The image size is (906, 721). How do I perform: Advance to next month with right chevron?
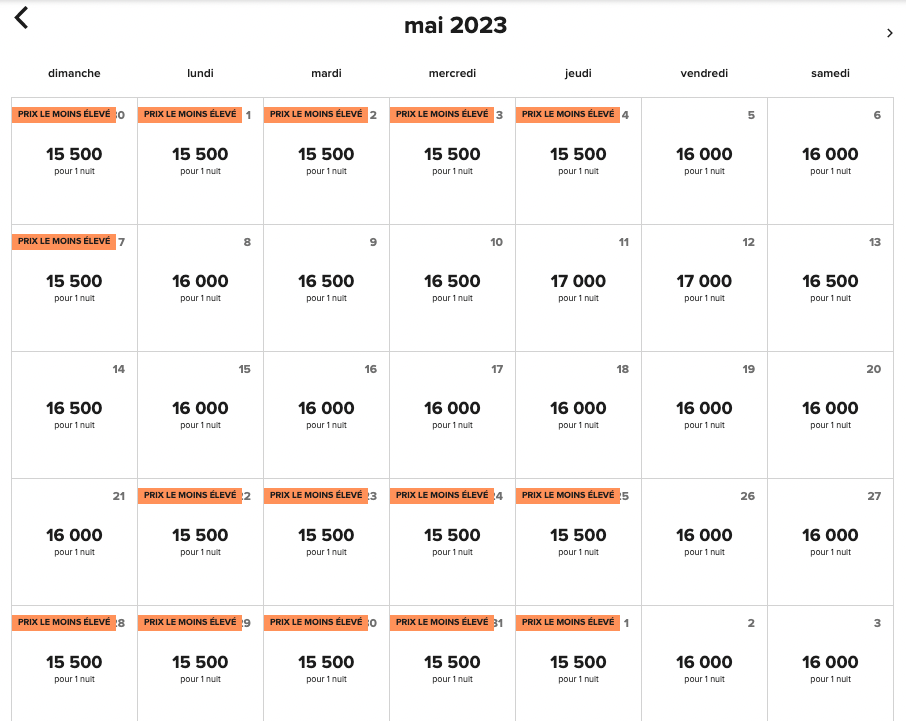click(889, 33)
